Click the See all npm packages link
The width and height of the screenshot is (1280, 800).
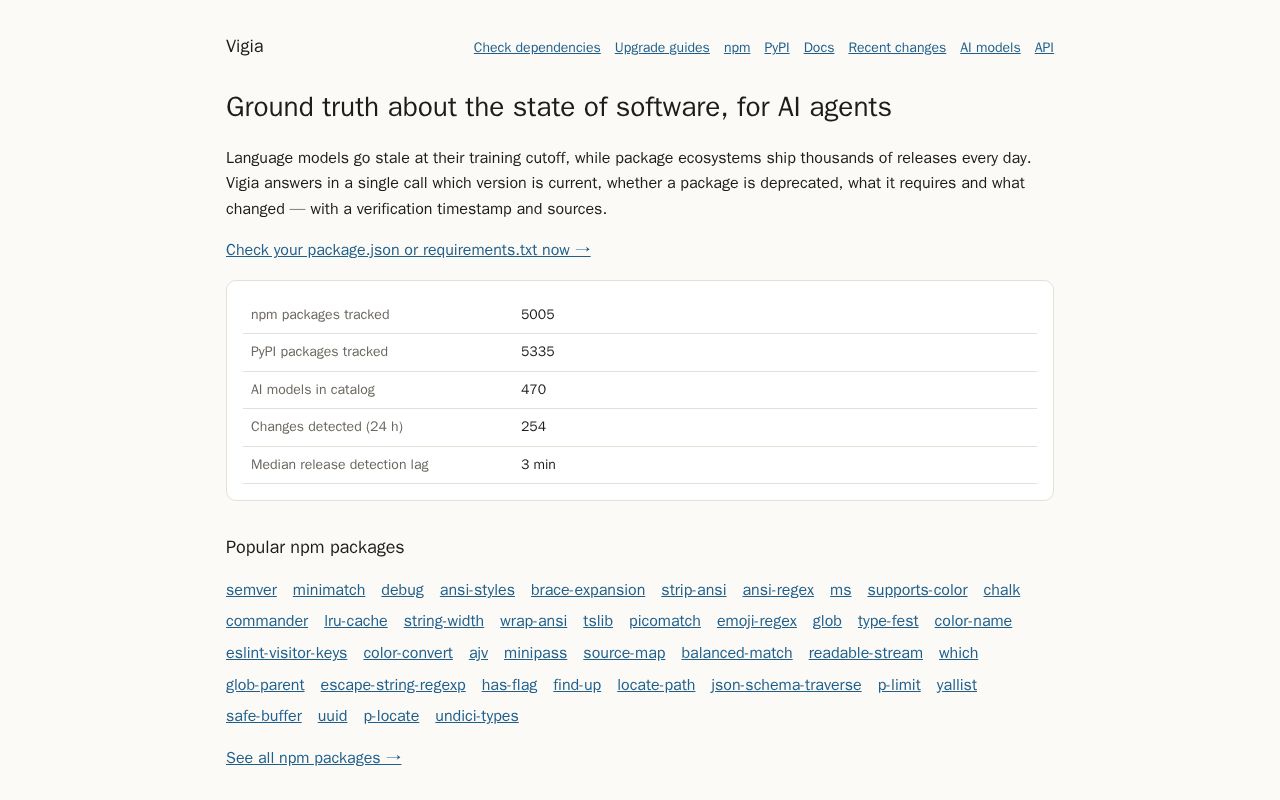point(314,758)
